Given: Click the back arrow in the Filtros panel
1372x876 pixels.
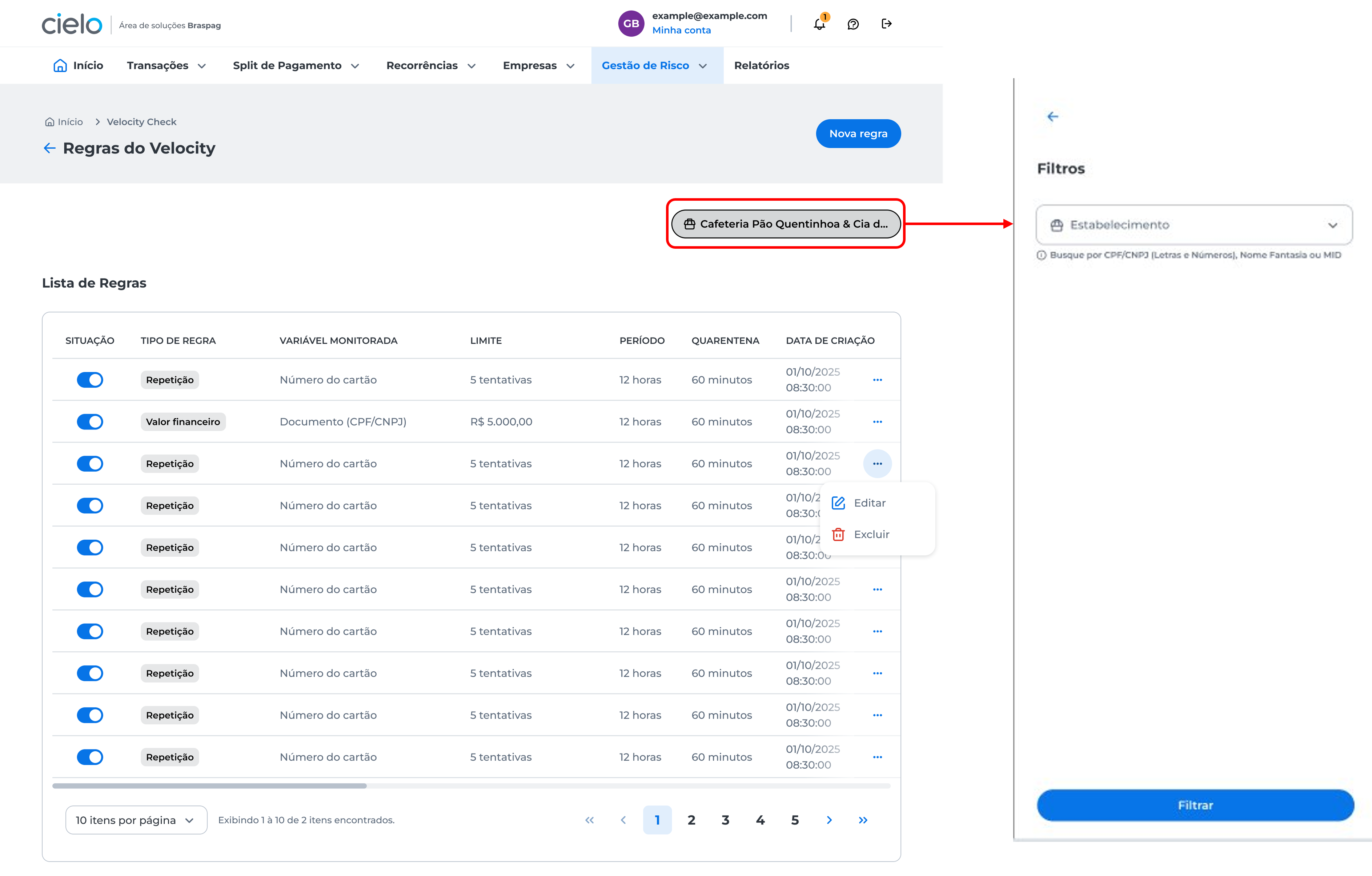Looking at the screenshot, I should pos(1052,116).
